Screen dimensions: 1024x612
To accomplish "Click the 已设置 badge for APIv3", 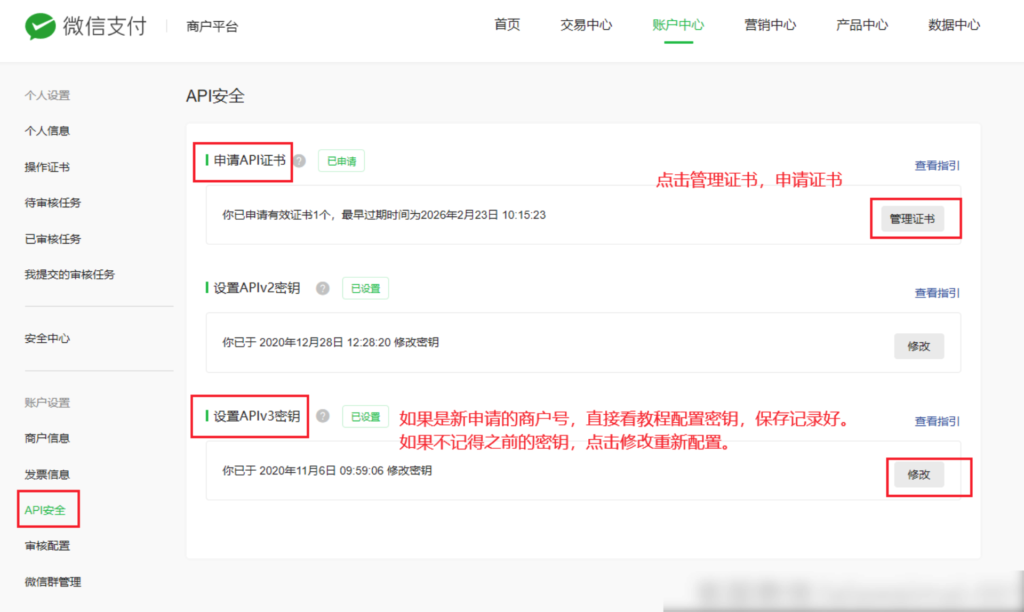I will pos(367,416).
